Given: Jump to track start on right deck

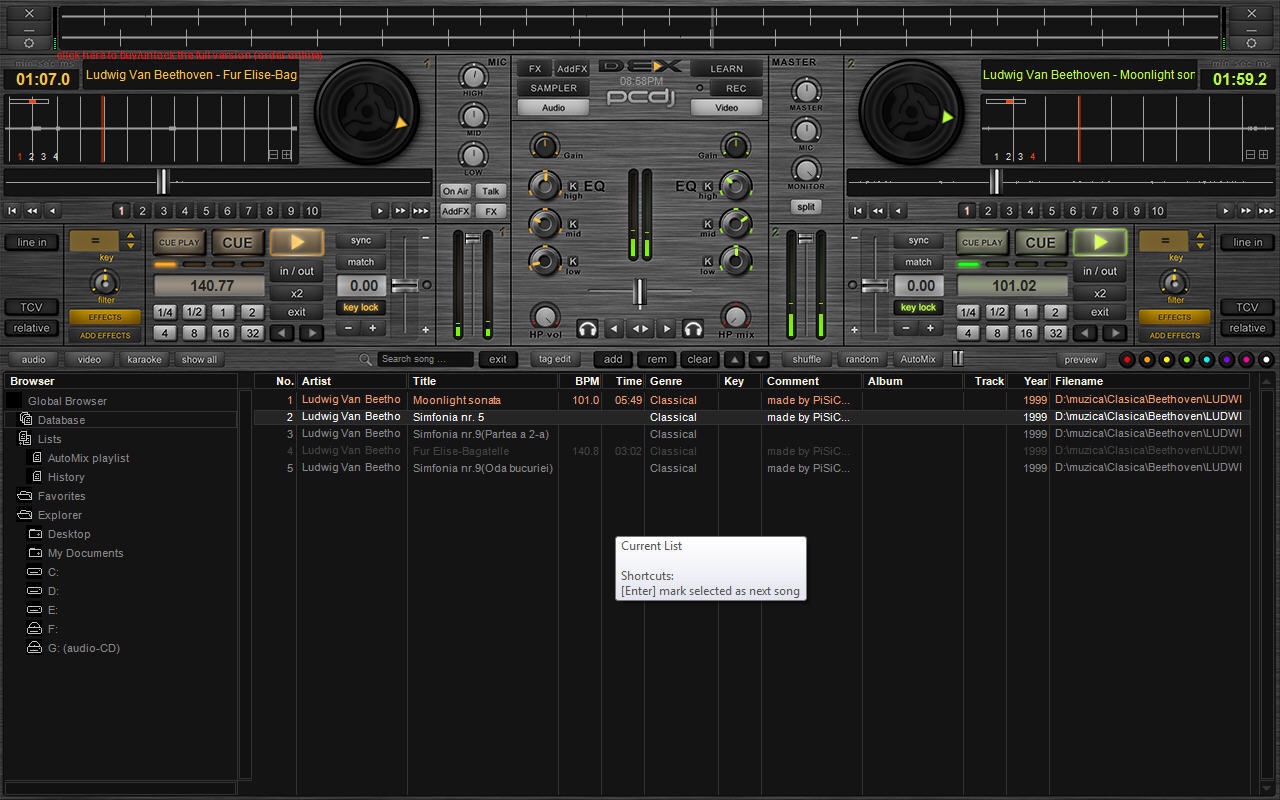Looking at the screenshot, I should point(856,211).
